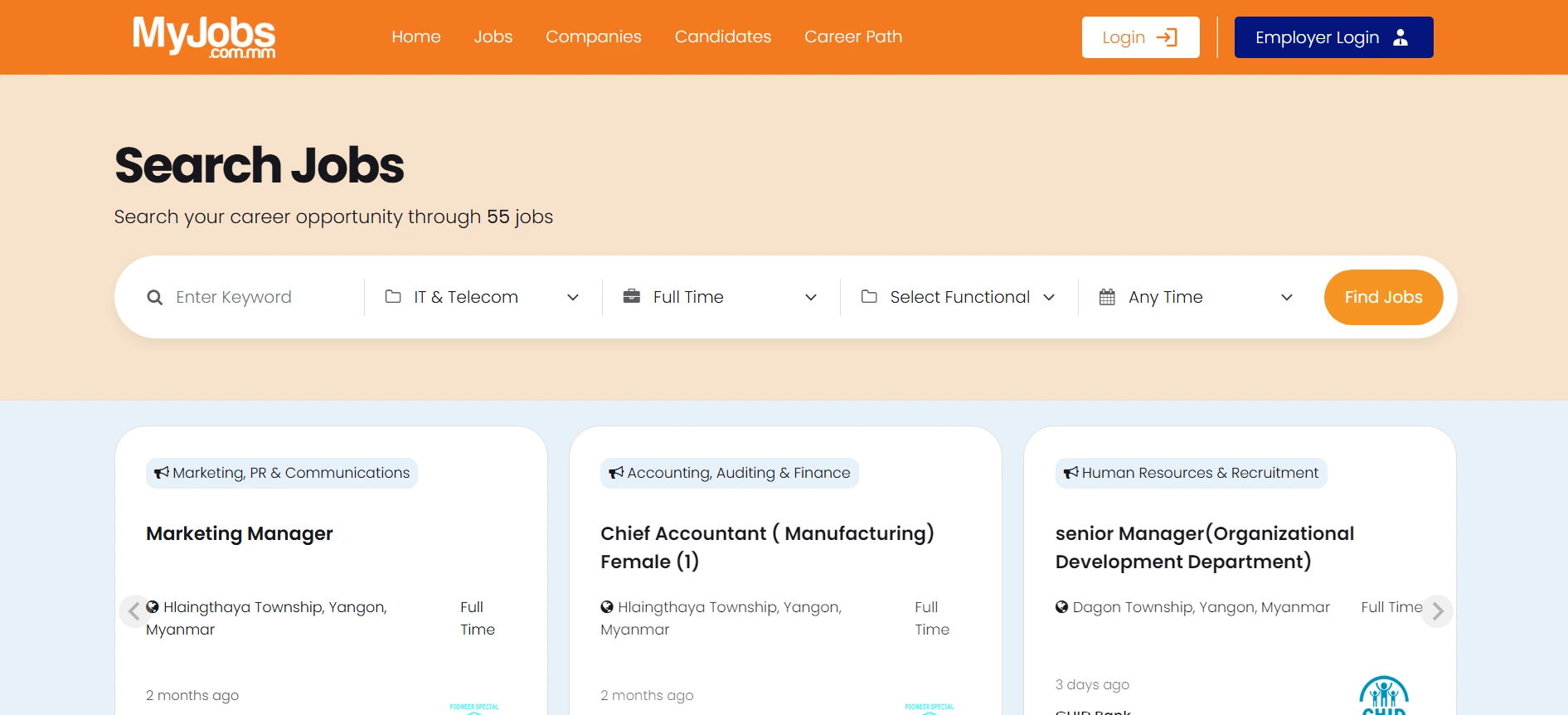This screenshot has width=1568, height=715.
Task: Click the folder icon beside IT & Telecom
Action: (x=393, y=296)
